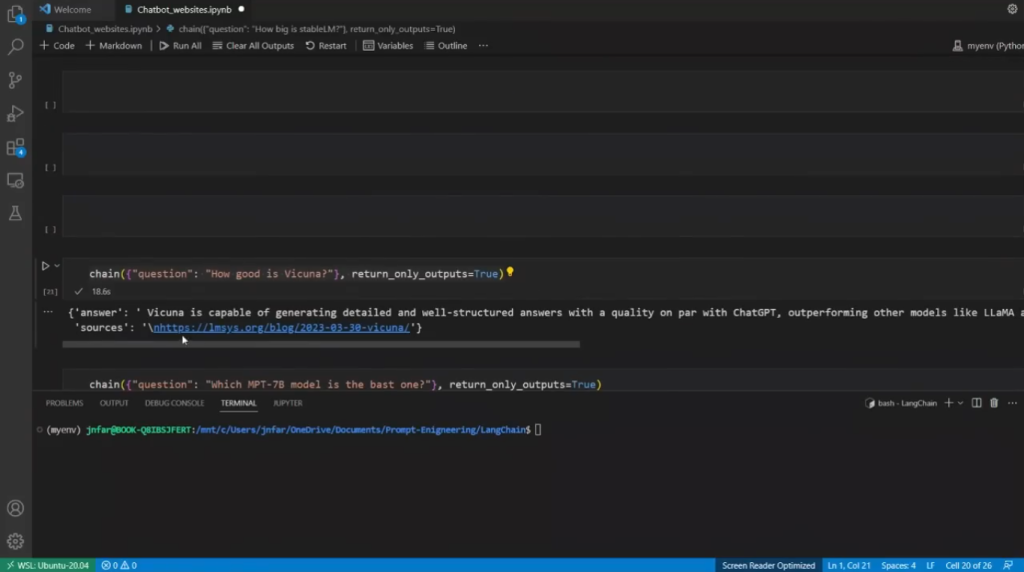Open the notebook toolbar more actions ellipsis

pos(483,46)
